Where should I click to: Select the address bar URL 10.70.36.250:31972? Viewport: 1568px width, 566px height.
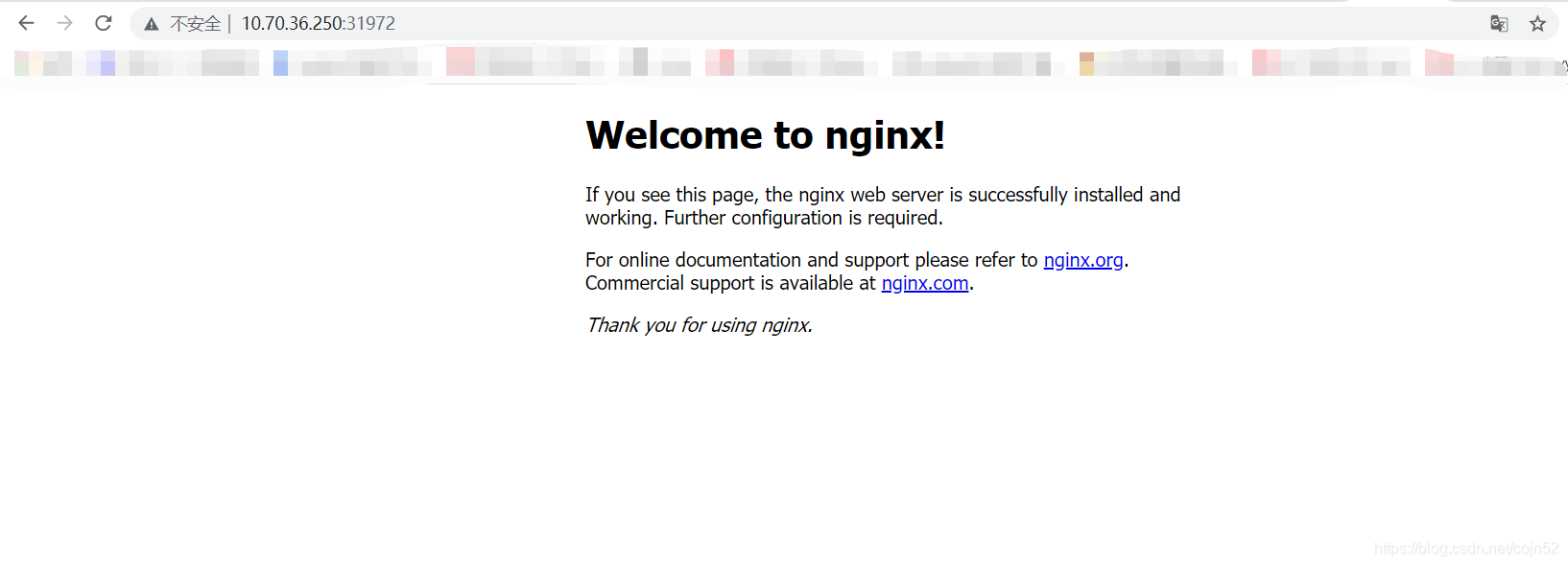pos(319,23)
